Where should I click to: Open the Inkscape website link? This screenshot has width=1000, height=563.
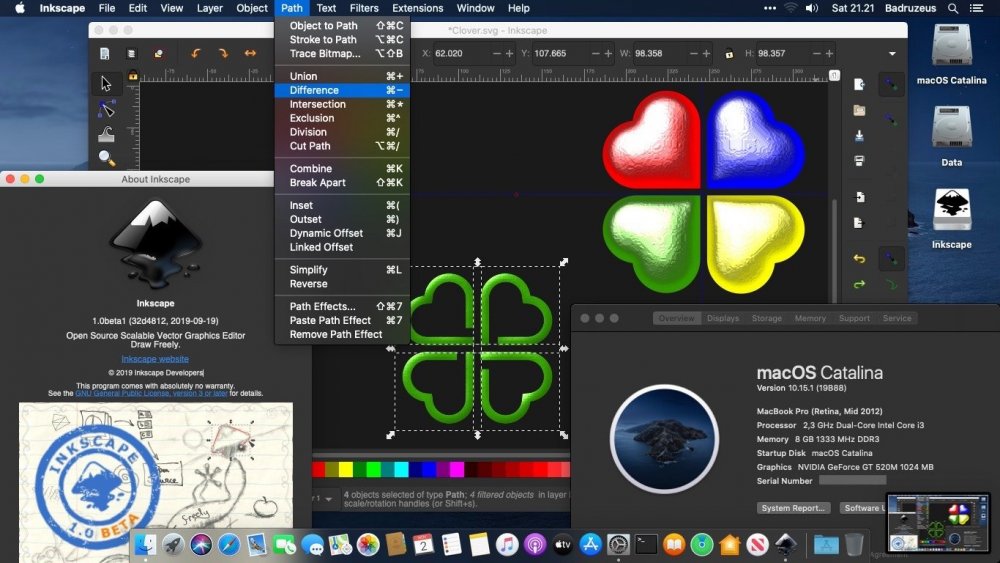coord(155,359)
